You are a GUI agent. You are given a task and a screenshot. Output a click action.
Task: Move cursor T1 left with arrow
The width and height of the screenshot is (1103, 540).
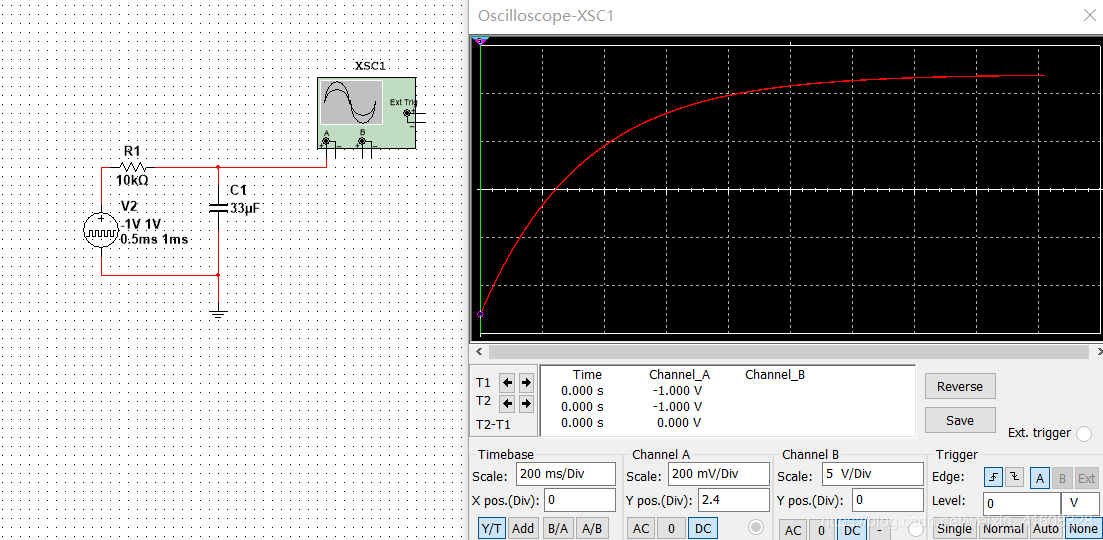tap(506, 383)
